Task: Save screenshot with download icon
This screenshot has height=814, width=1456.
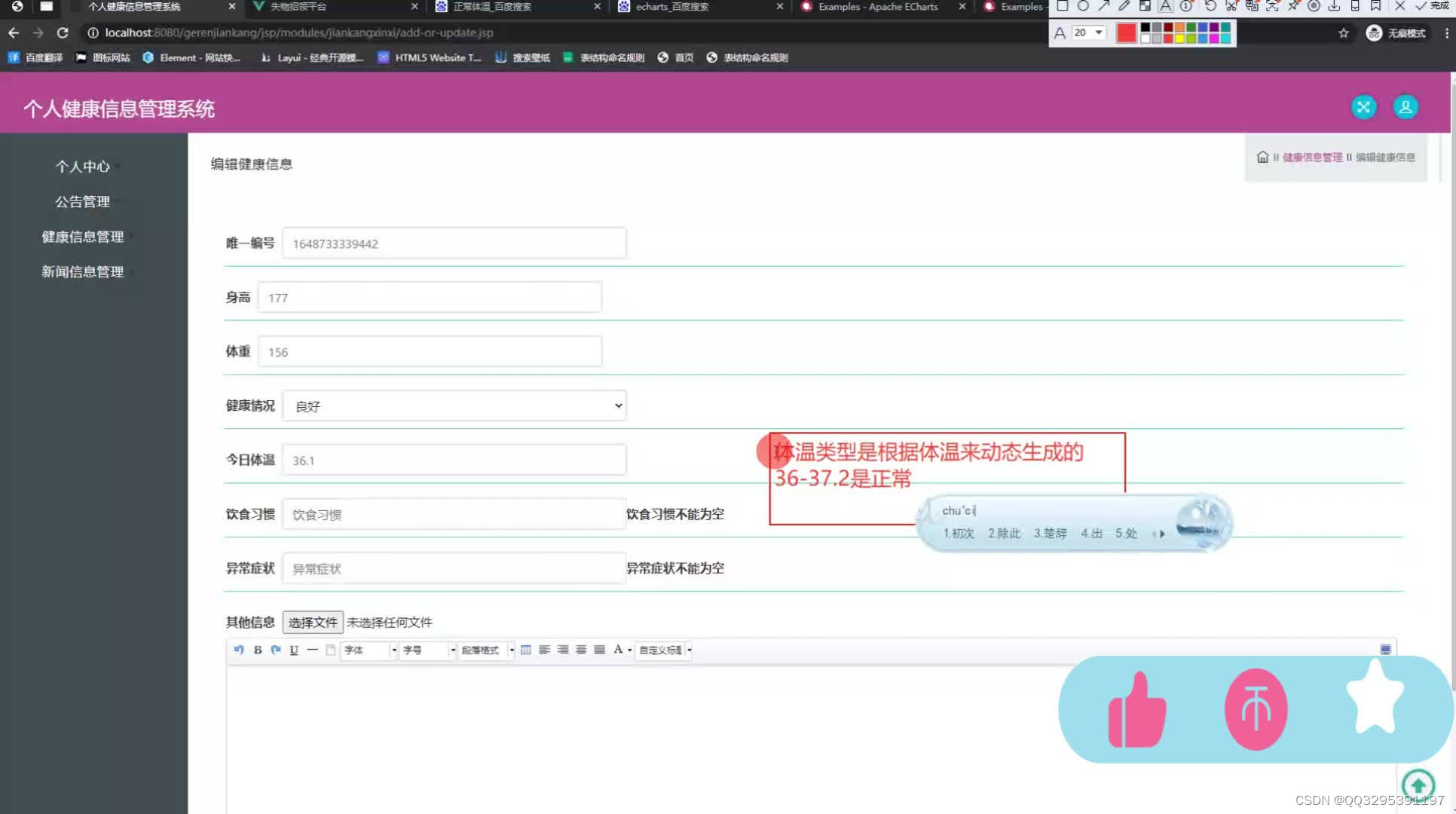Action: (1334, 6)
